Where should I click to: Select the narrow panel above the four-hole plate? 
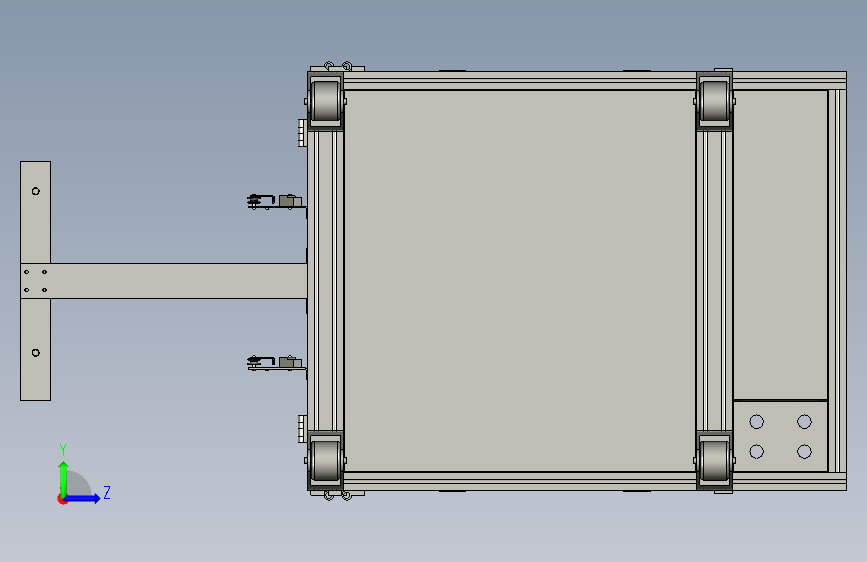780,245
